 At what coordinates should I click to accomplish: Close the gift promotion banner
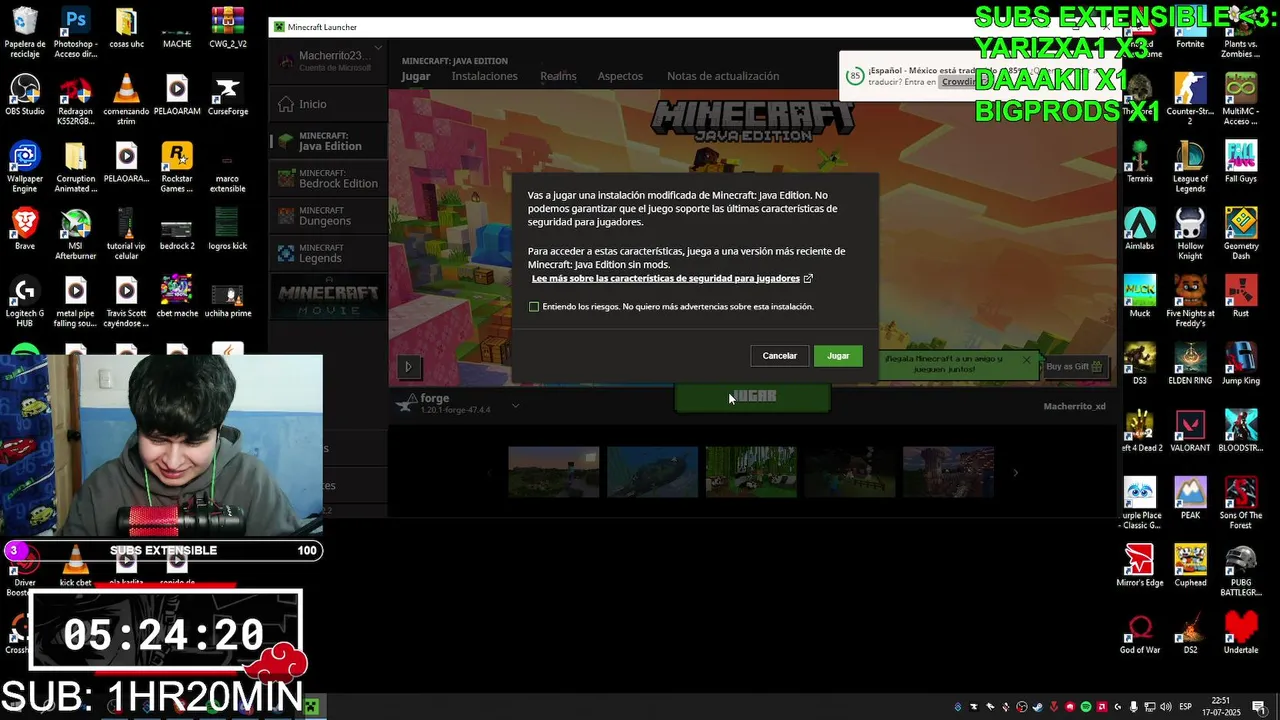point(1026,360)
